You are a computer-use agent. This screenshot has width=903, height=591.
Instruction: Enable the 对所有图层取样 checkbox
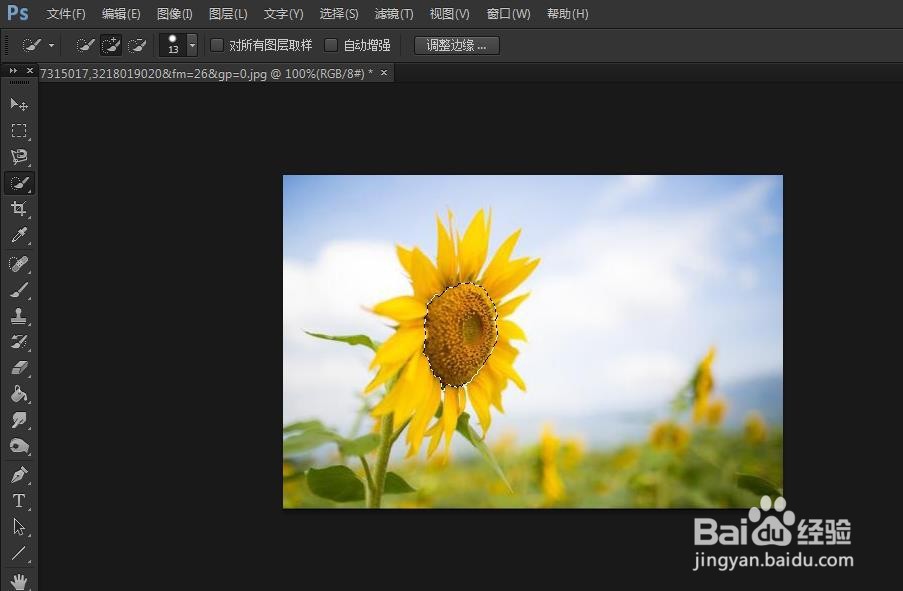(217, 45)
